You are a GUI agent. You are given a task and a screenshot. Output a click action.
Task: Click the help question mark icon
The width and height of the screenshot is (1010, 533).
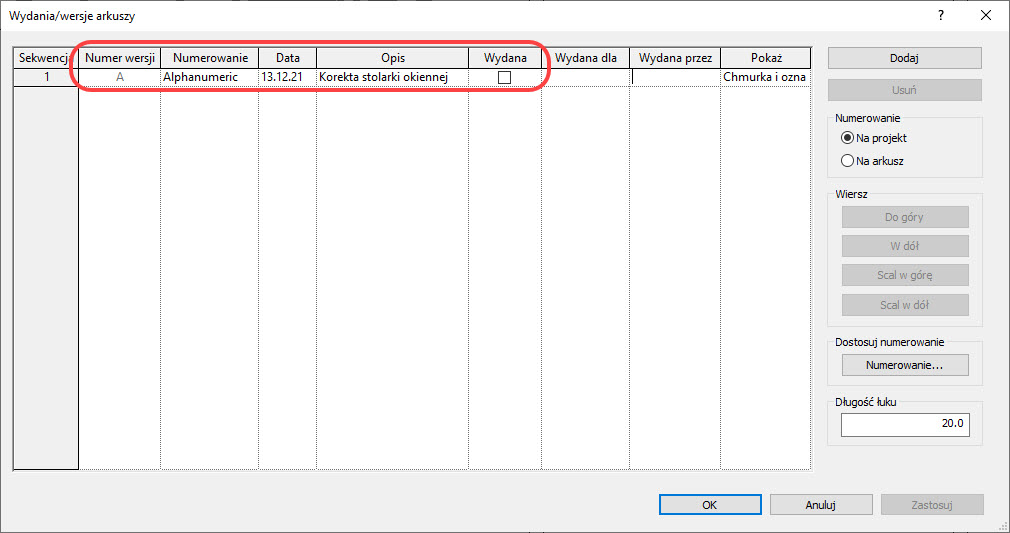tap(940, 15)
